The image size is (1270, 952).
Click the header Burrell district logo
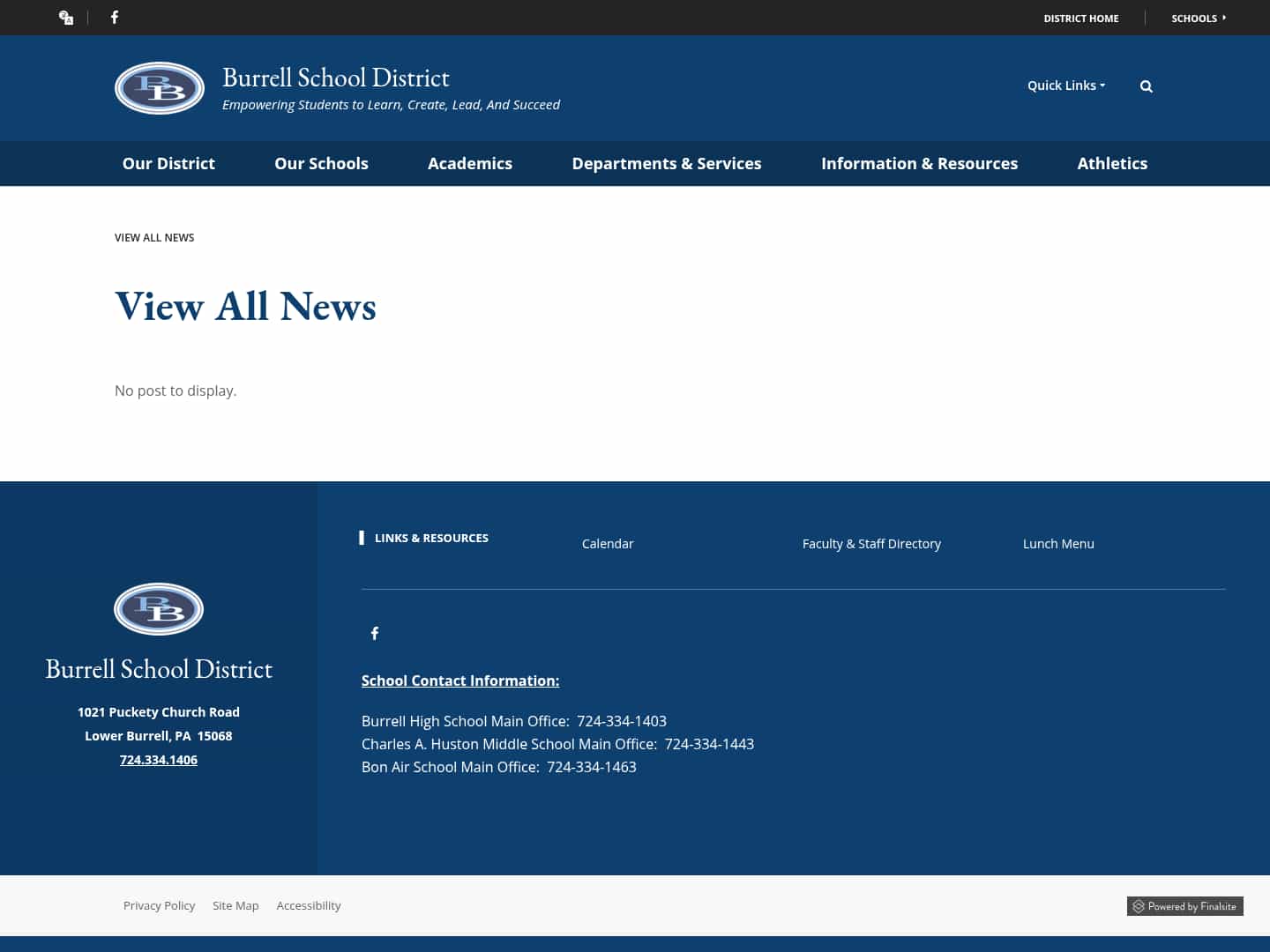[x=160, y=88]
